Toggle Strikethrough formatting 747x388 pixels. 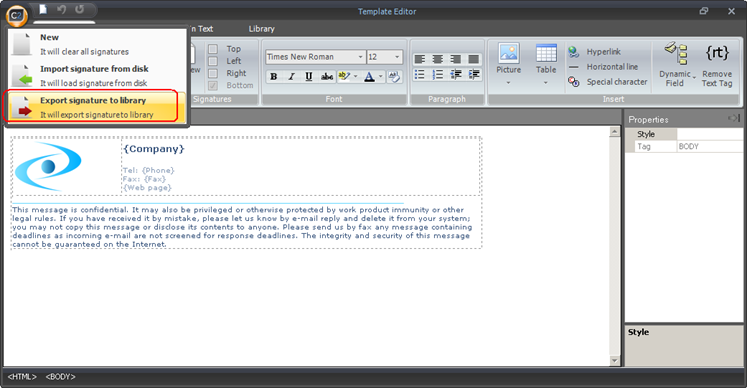point(327,76)
